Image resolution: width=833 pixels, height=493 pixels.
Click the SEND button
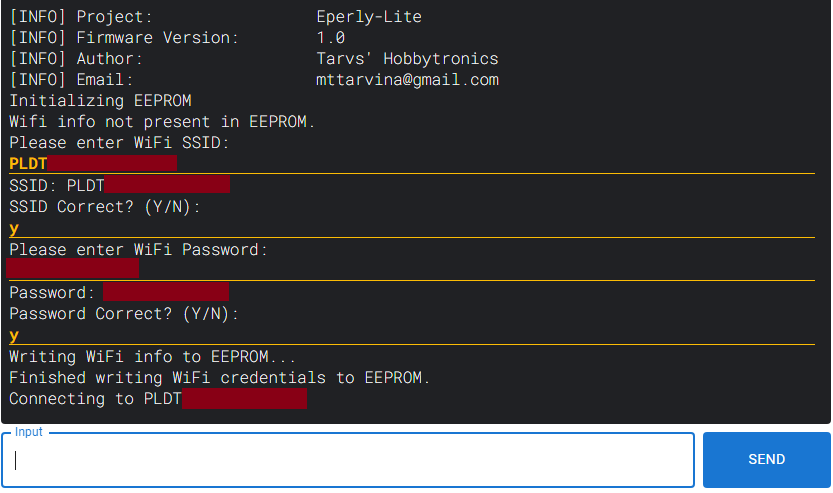point(766,460)
